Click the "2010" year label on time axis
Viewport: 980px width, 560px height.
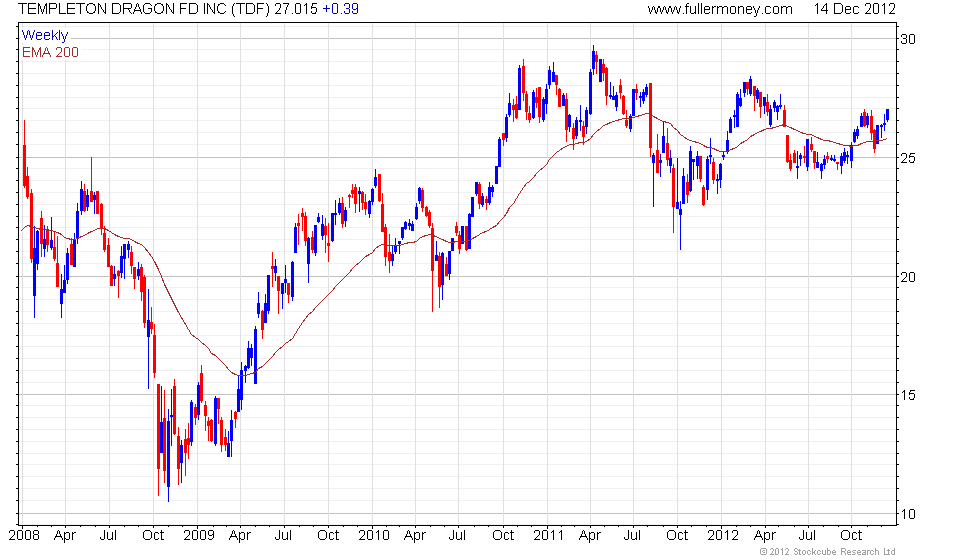click(374, 536)
